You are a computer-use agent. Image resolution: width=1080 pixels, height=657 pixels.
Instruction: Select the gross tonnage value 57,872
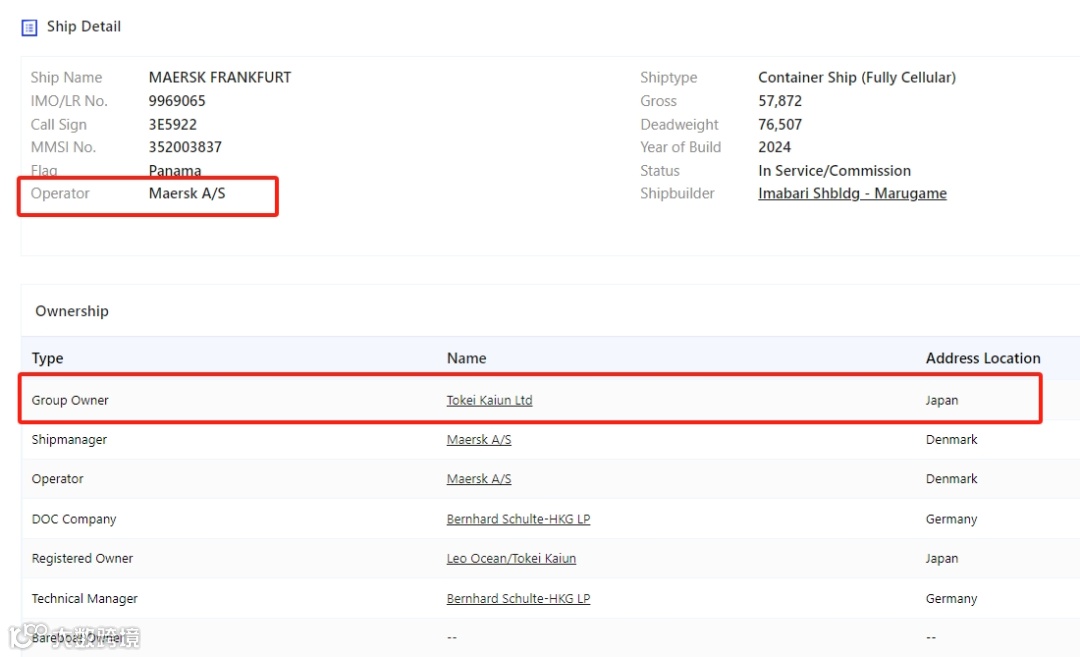click(780, 101)
